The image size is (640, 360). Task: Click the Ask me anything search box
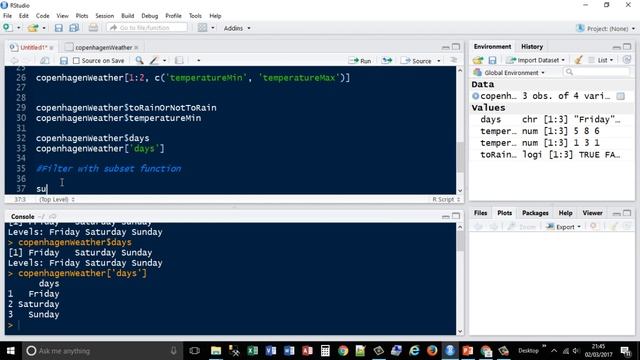pos(101,351)
